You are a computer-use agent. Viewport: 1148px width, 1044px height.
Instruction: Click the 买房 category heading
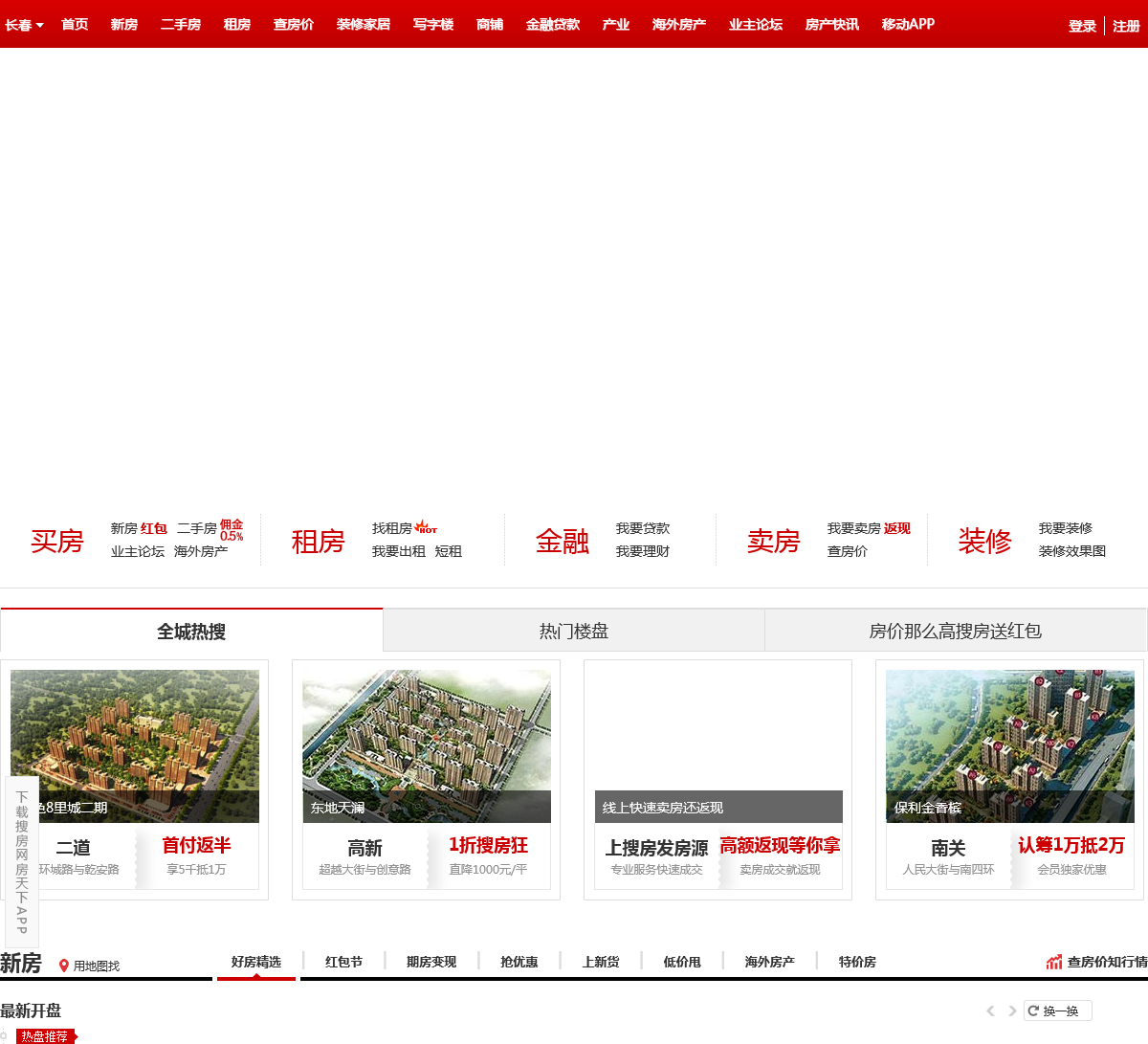[x=57, y=542]
